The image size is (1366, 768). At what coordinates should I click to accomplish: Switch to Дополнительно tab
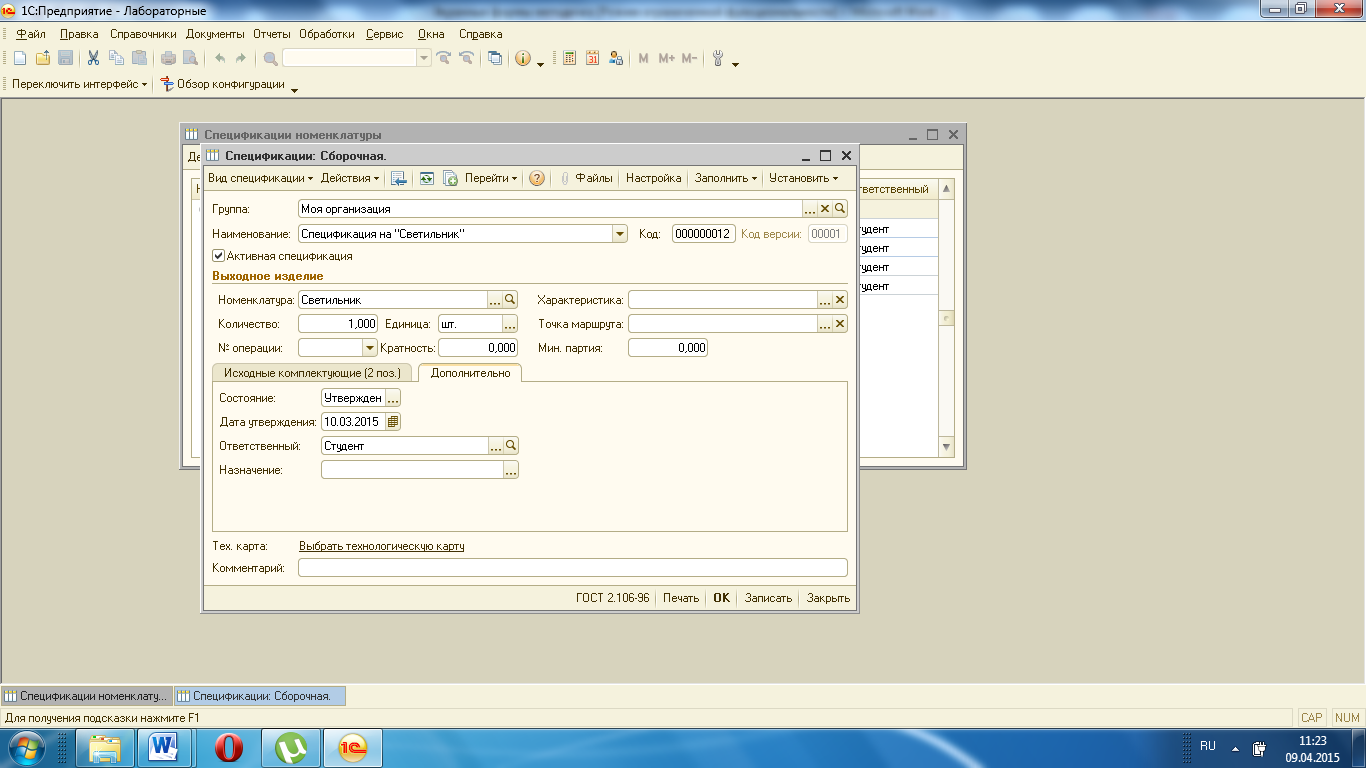pyautogui.click(x=470, y=373)
